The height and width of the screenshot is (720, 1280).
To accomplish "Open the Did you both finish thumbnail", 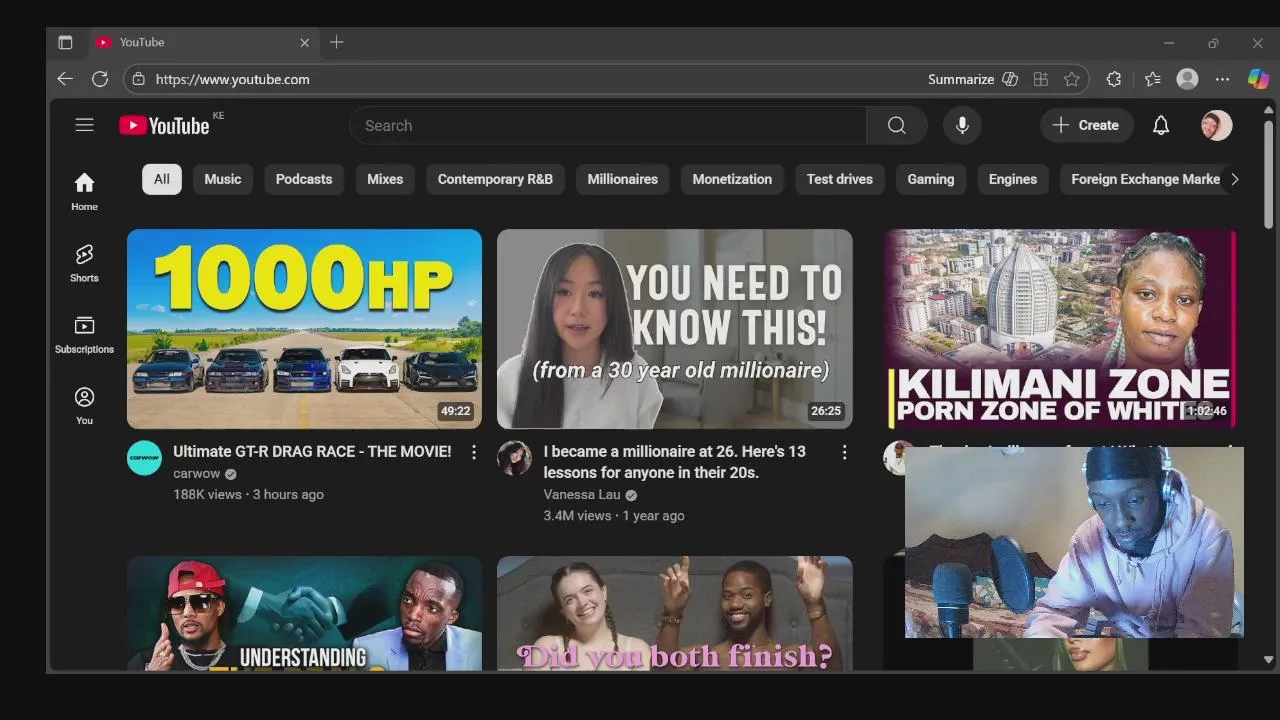I will [675, 613].
